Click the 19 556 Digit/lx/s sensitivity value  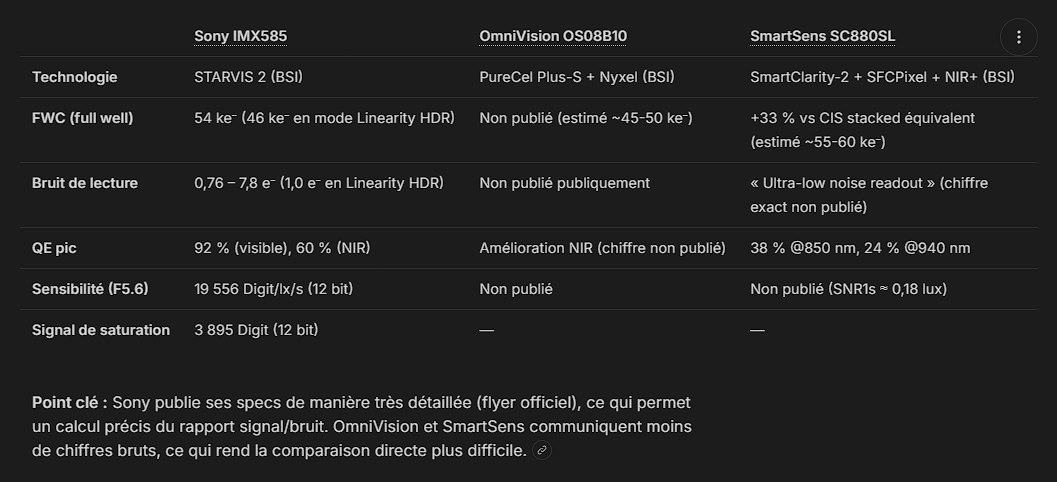tap(274, 289)
